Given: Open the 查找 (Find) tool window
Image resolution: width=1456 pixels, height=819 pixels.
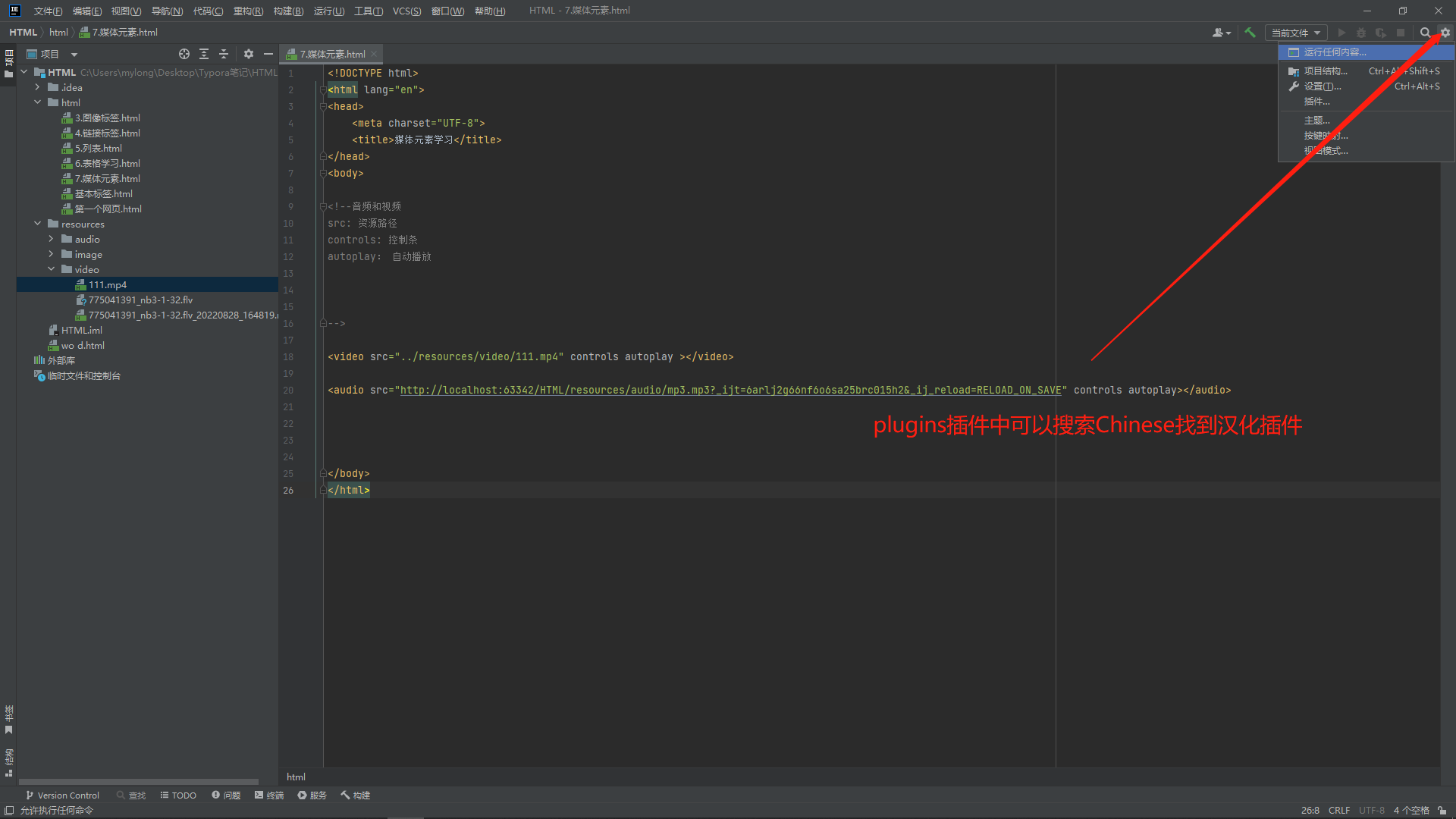Looking at the screenshot, I should point(131,795).
